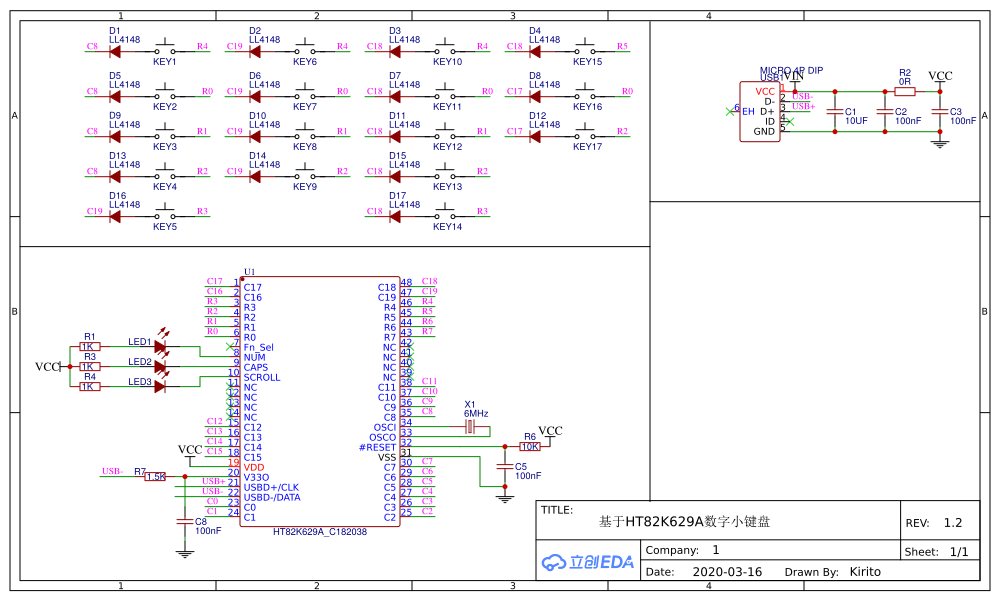The width and height of the screenshot is (1000, 601).
Task: Click the VCC label left of R3
Action: (47, 367)
